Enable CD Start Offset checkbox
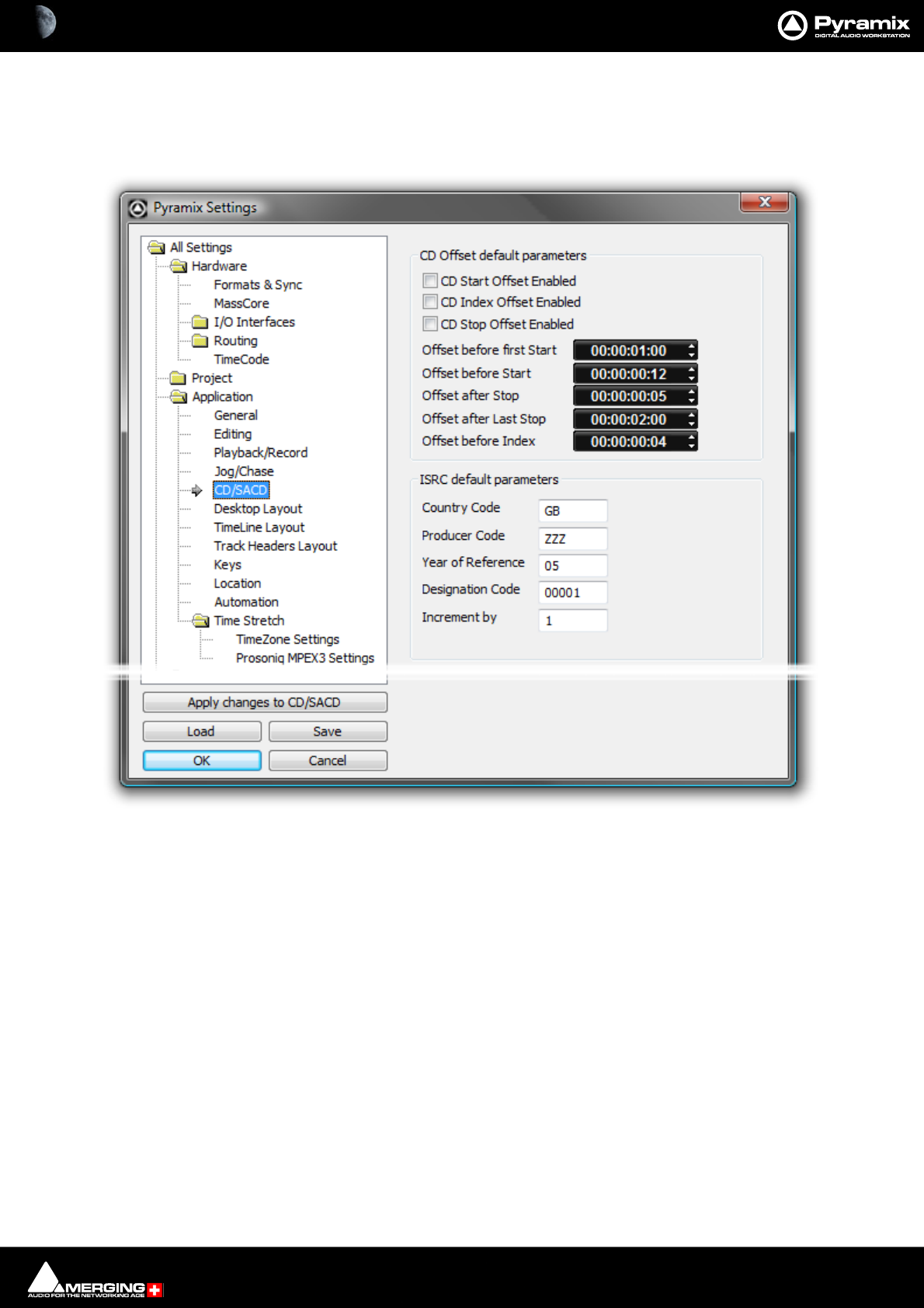The height and width of the screenshot is (1308, 924). [430, 280]
